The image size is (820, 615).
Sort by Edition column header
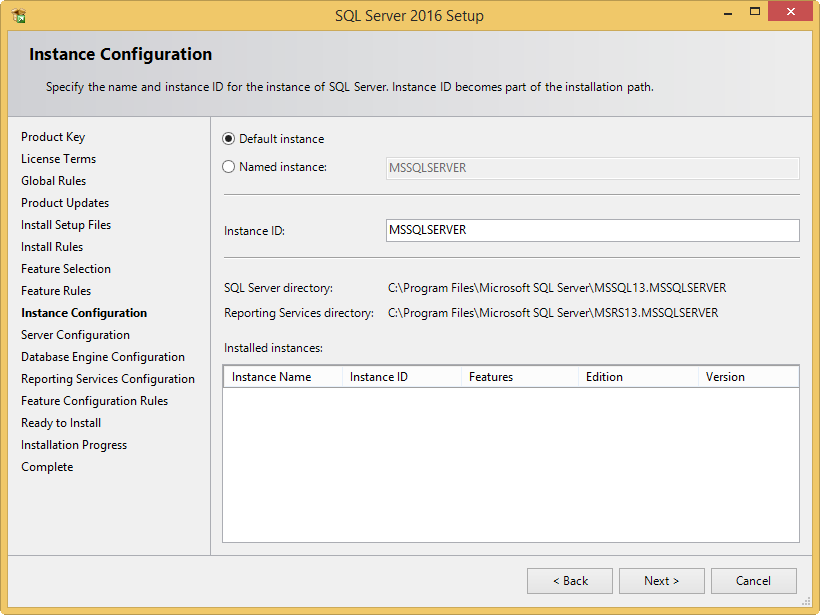pyautogui.click(x=639, y=377)
